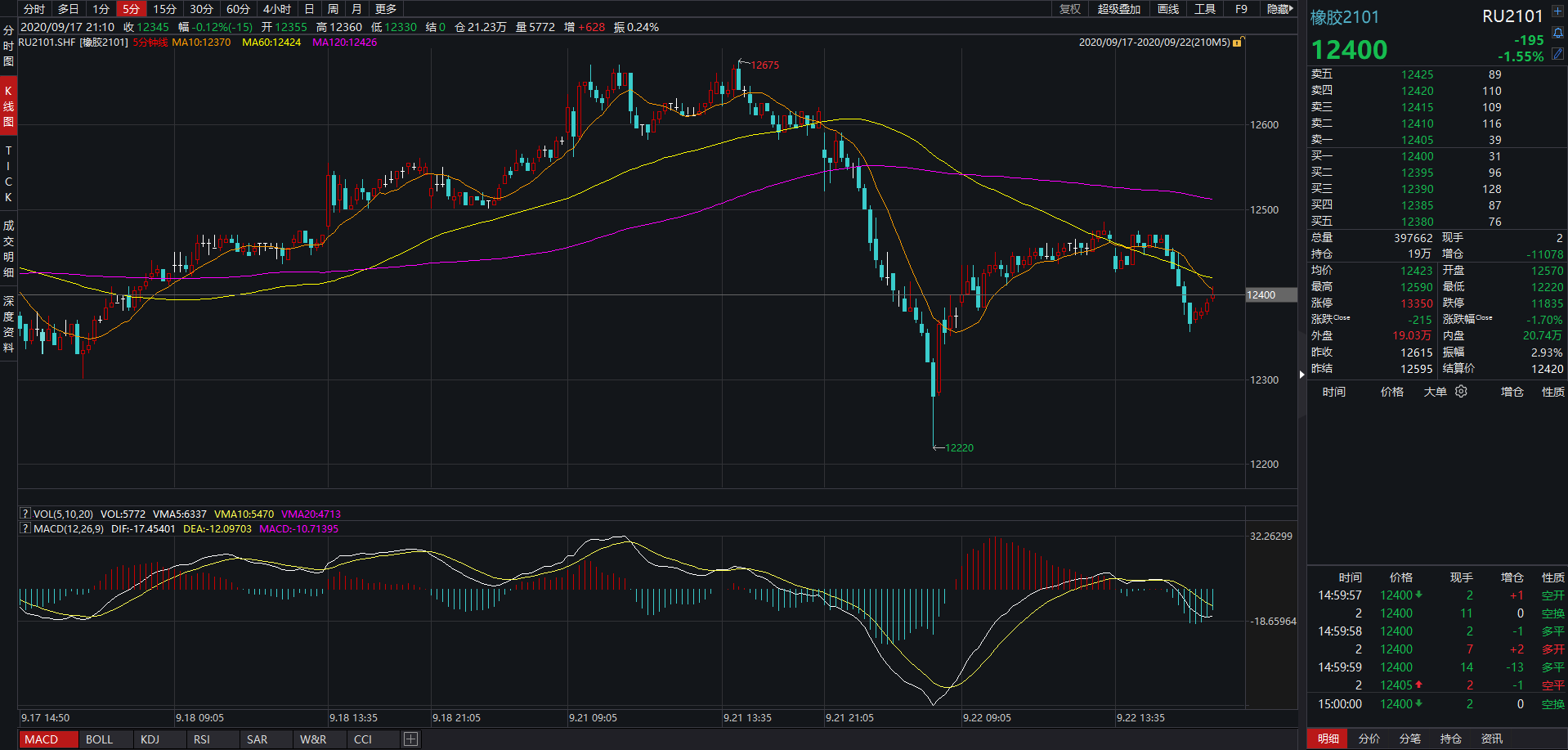The height and width of the screenshot is (750, 1568).
Task: Open the 资讯 tab at bottom right
Action: coord(1491,739)
